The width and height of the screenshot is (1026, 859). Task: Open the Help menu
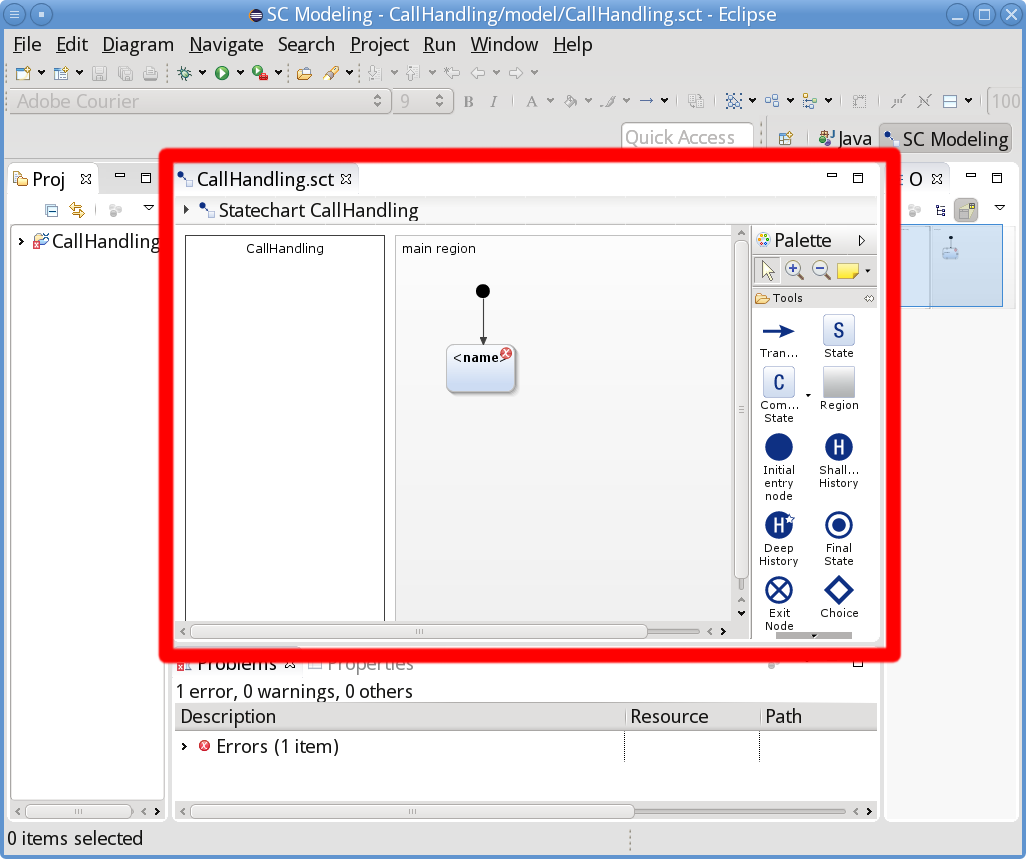click(x=573, y=44)
